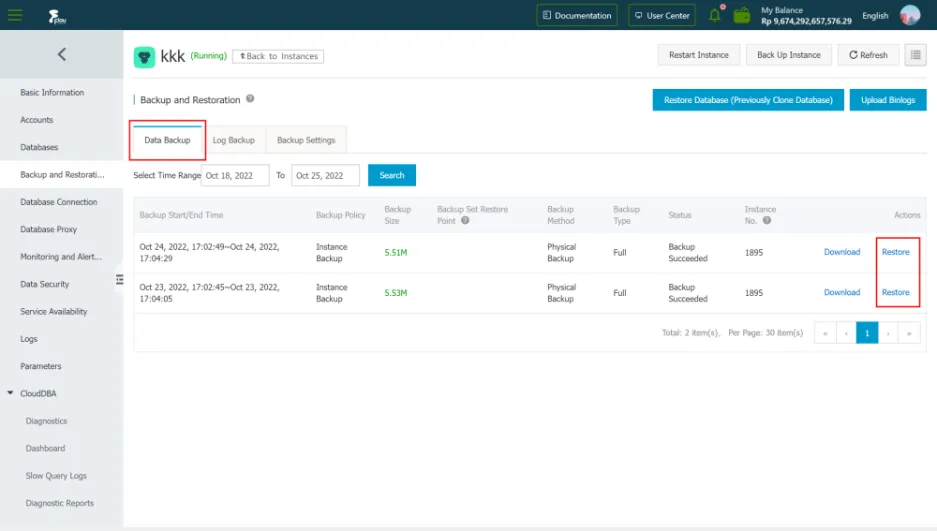
Task: Click help icon next to Instance No.
Action: [767, 220]
